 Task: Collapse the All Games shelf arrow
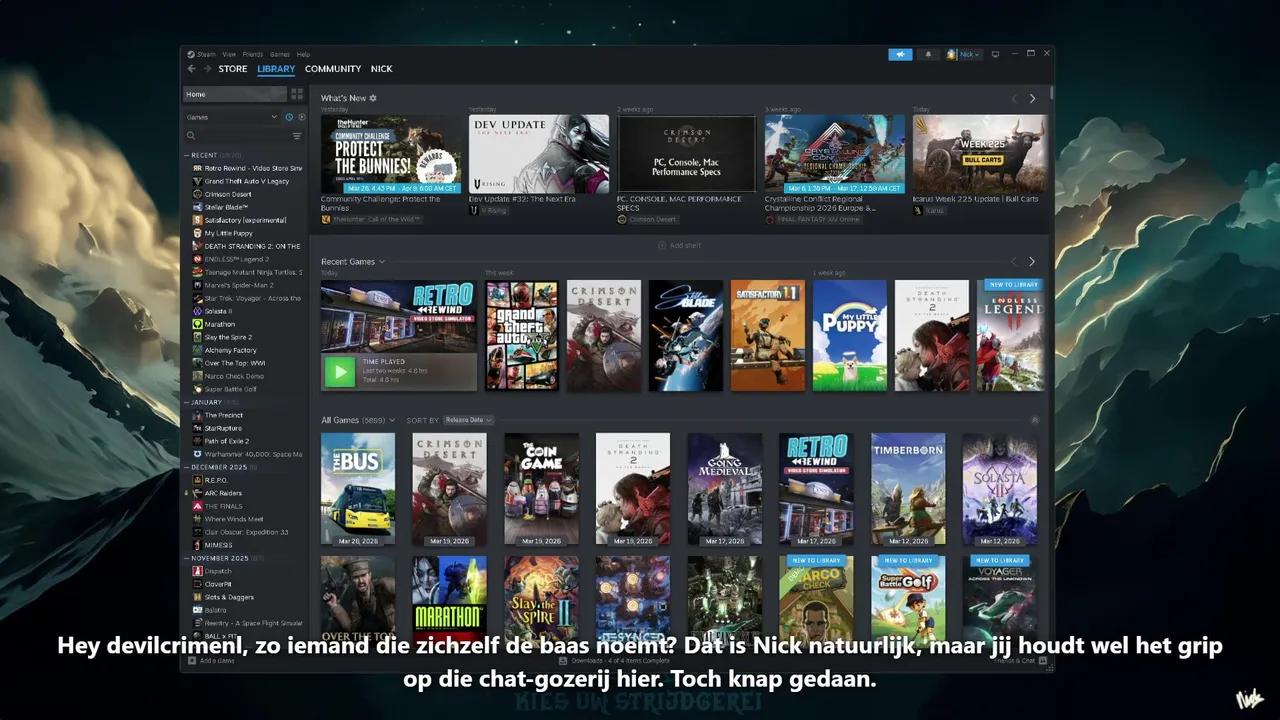(1035, 420)
